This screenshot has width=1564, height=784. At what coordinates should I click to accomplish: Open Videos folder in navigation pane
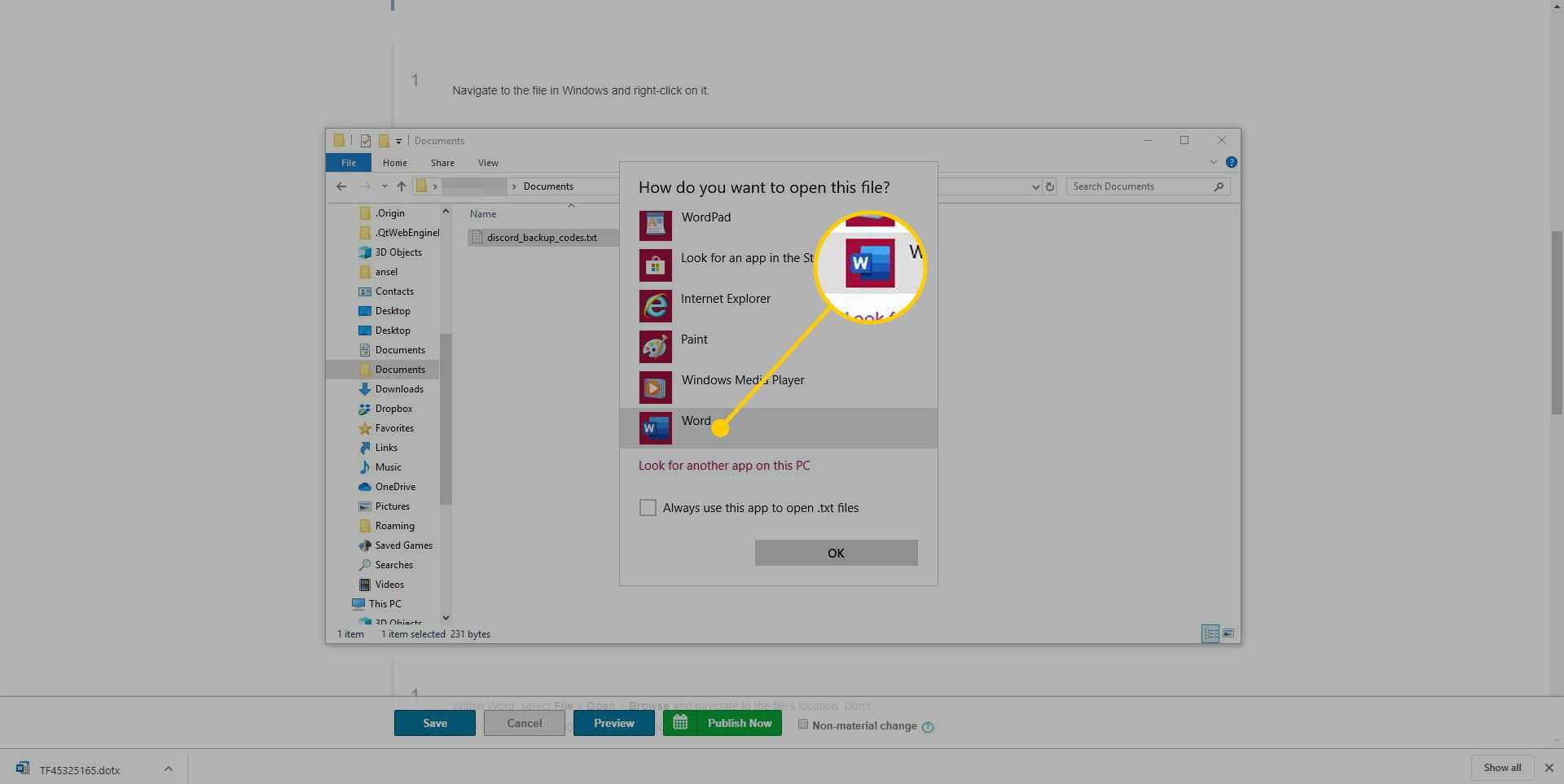point(381,585)
